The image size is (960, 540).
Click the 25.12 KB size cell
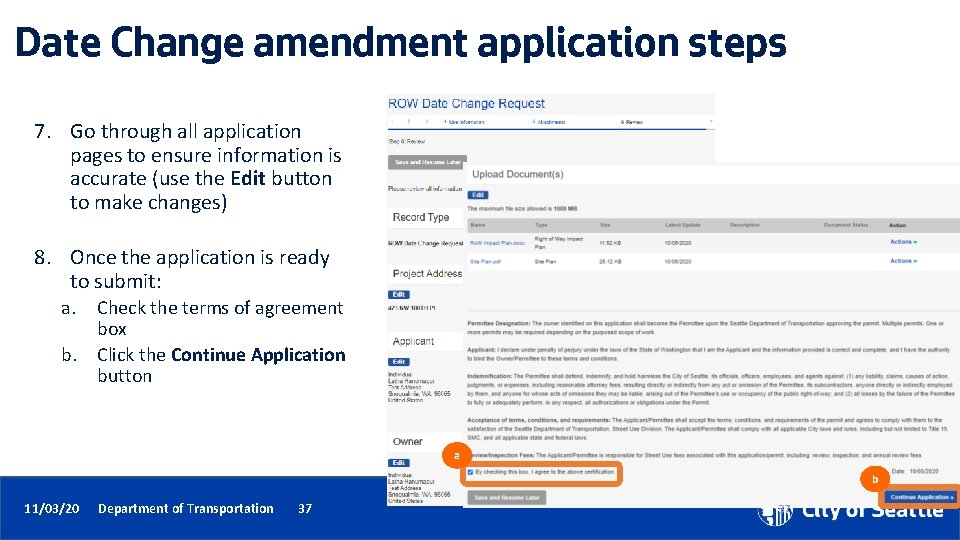tap(610, 261)
